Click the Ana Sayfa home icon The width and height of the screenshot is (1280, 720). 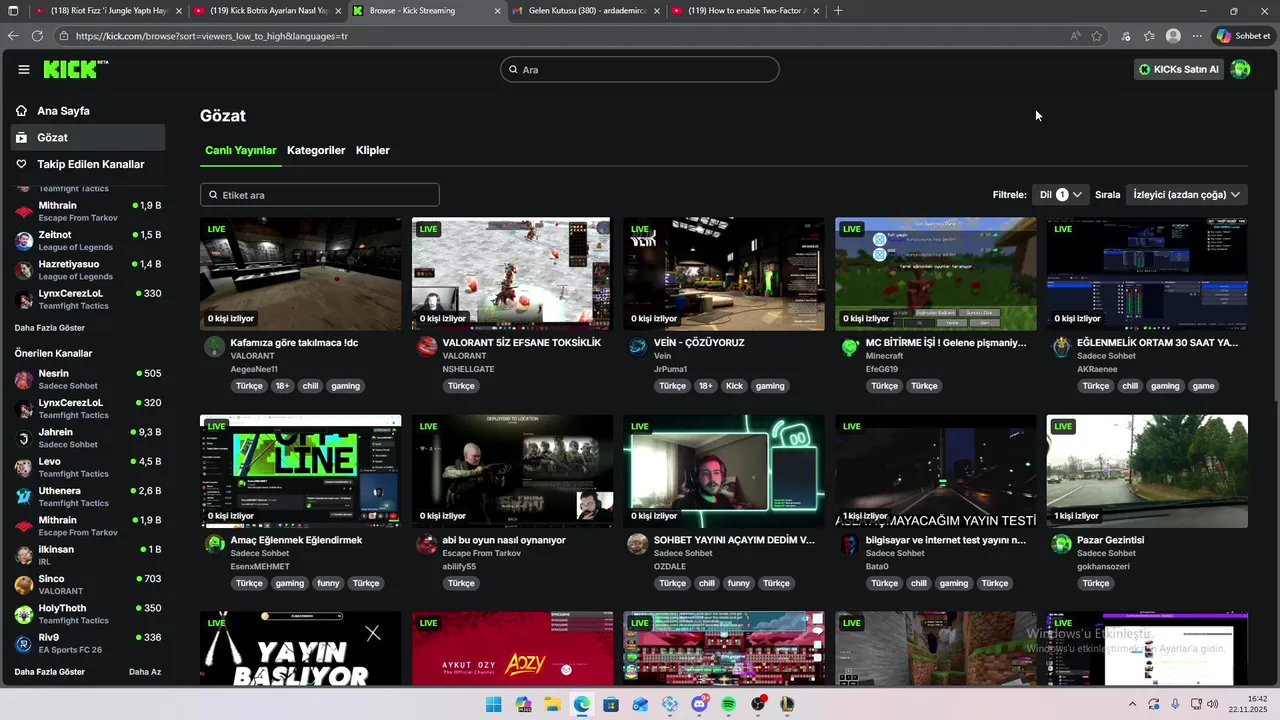click(21, 111)
